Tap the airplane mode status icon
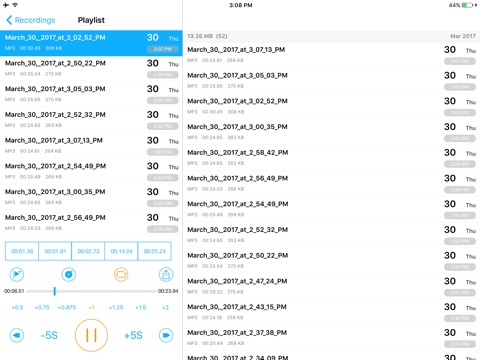The height and width of the screenshot is (360, 480). [6, 5]
